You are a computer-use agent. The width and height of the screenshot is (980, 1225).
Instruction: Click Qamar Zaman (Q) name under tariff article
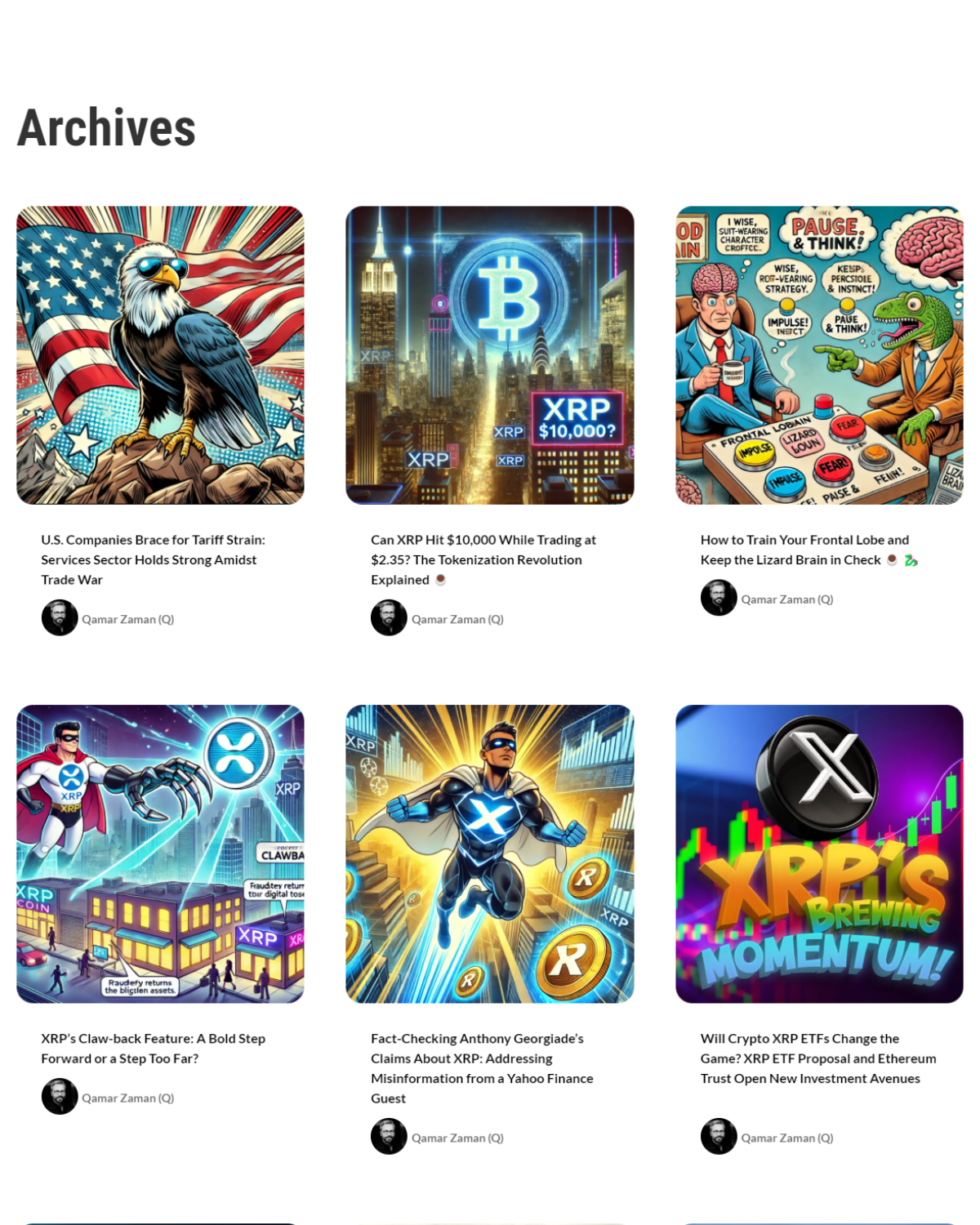pyautogui.click(x=128, y=620)
